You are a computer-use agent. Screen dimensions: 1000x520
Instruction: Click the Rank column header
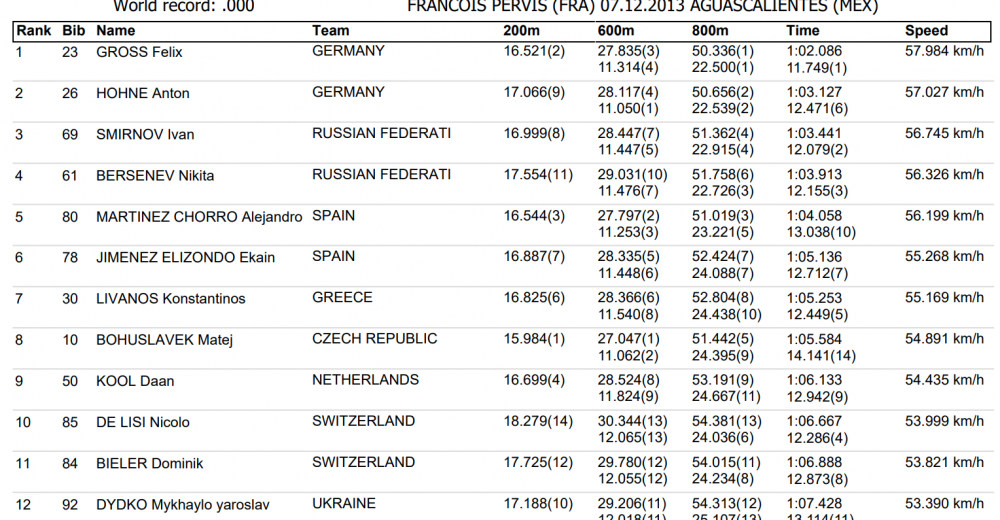tap(34, 31)
